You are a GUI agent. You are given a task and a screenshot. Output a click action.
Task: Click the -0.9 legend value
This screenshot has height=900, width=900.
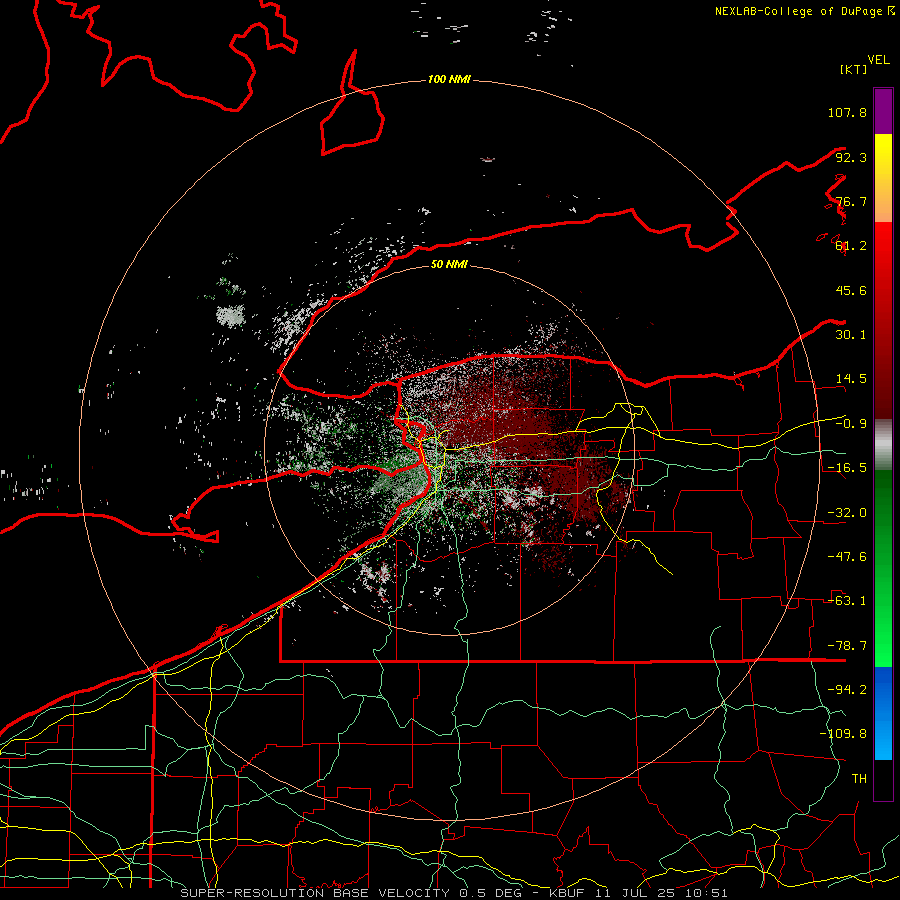point(851,424)
